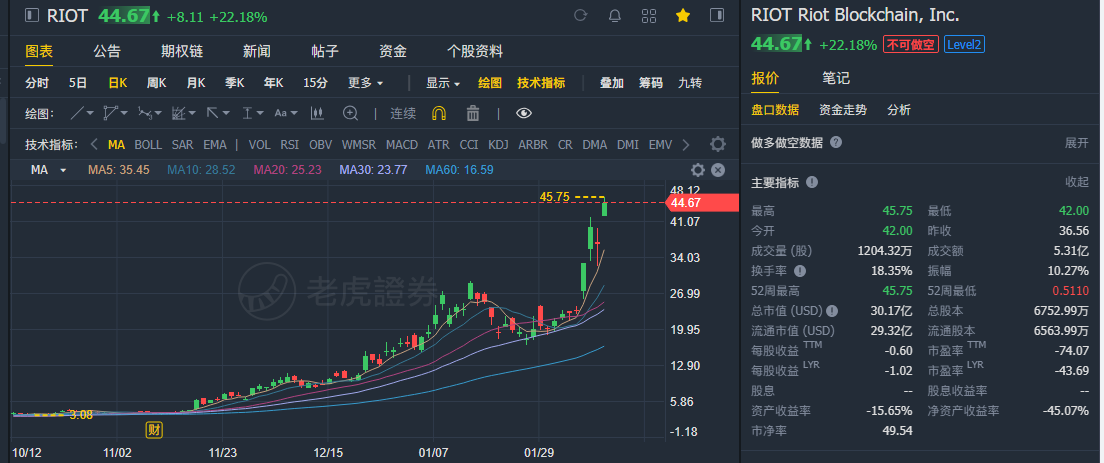Image resolution: width=1104 pixels, height=463 pixels.
Task: Open MA indicator settings gear
Action: click(x=698, y=170)
